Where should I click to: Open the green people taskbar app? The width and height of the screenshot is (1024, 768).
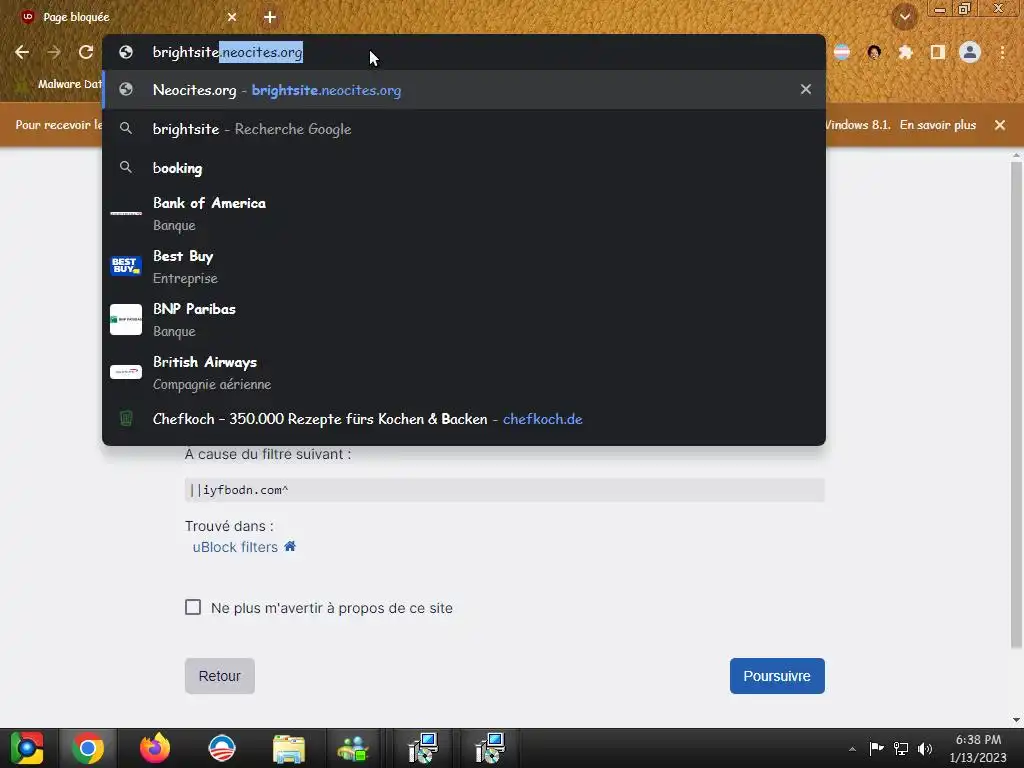coord(353,748)
